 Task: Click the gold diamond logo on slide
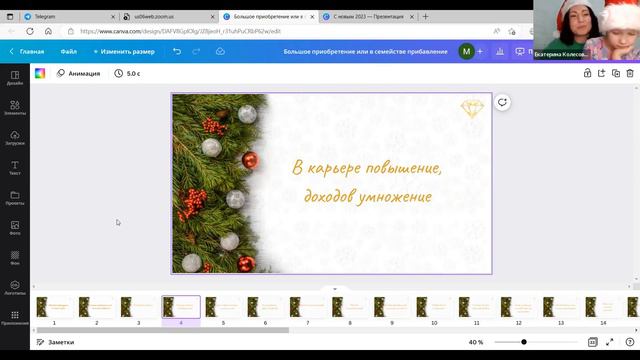[472, 109]
